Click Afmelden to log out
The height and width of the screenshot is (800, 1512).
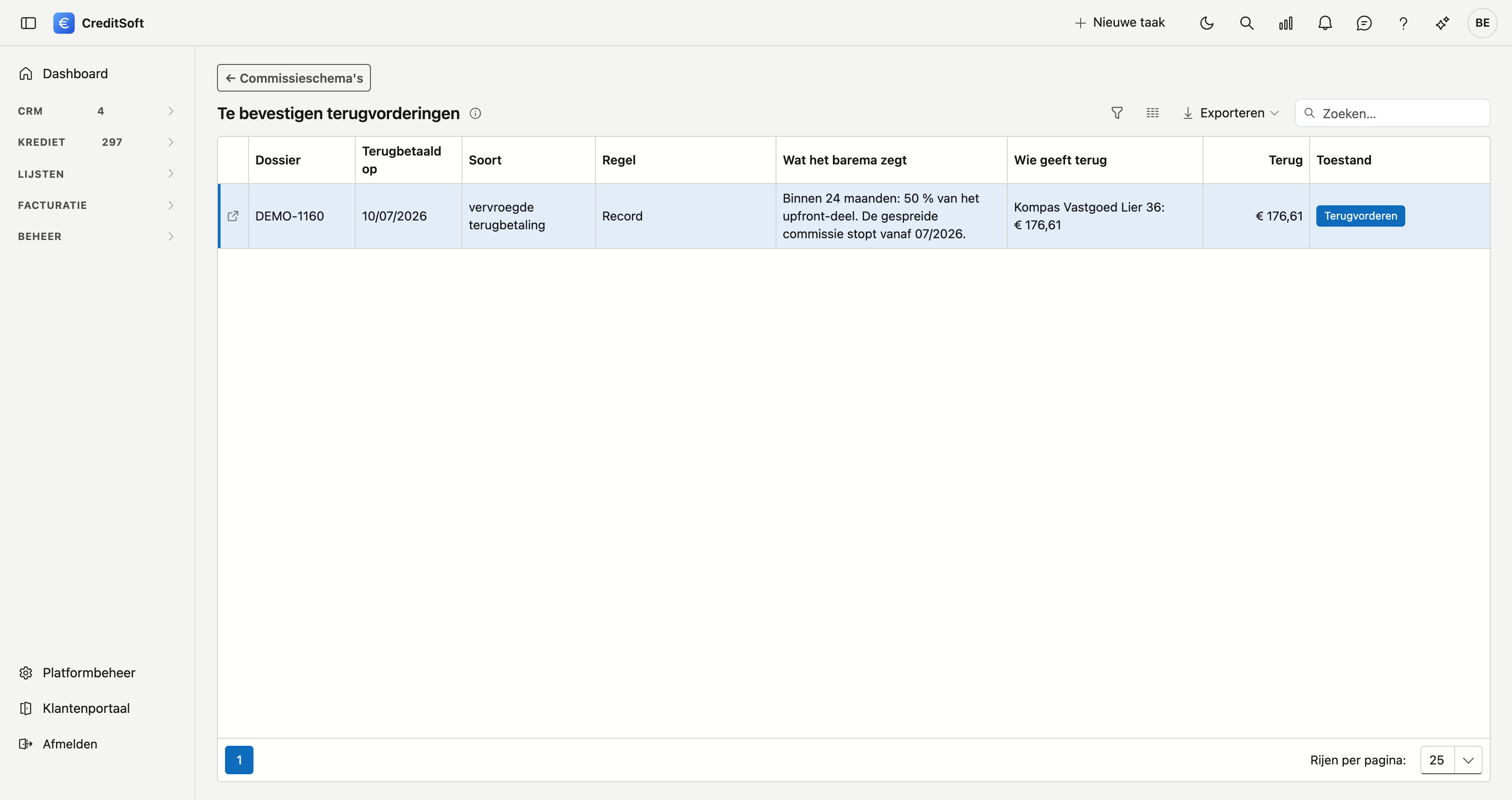57,744
